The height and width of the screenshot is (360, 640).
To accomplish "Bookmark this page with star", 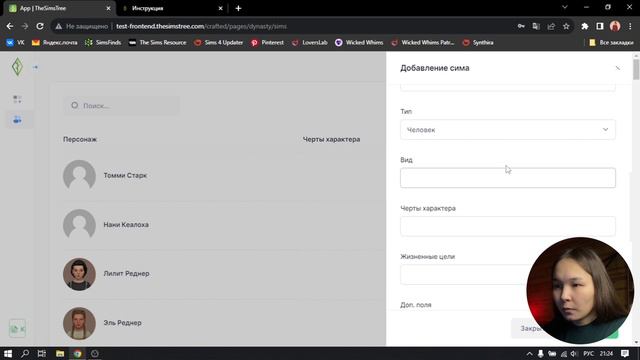I will pos(566,26).
